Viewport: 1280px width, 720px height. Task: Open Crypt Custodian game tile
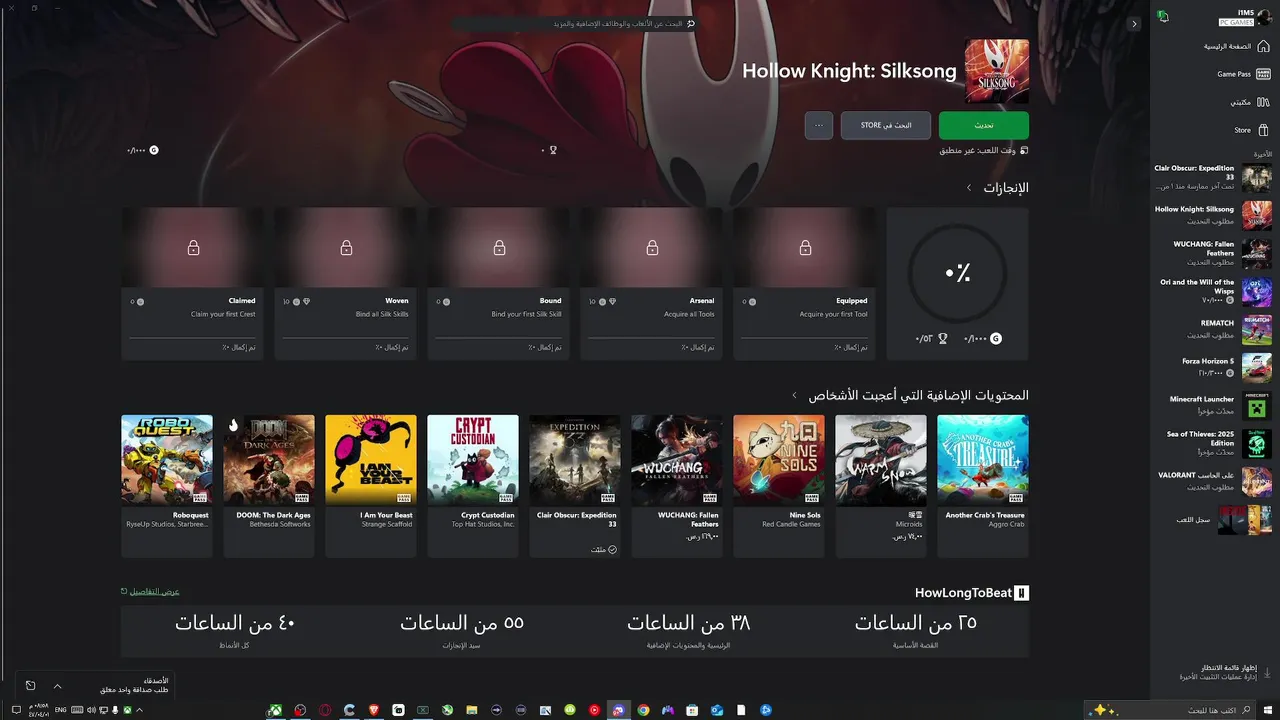tap(473, 485)
